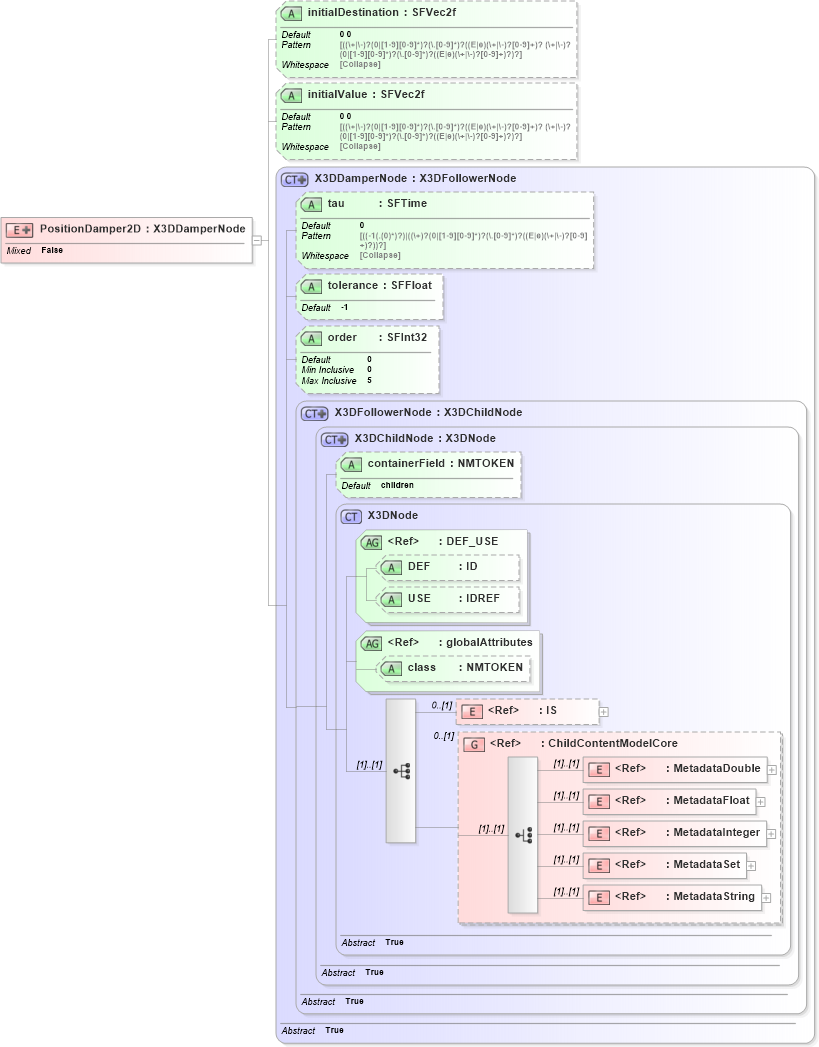Click the G icon of ChildContentModelCore
This screenshot has width=819, height=1047.
click(474, 745)
